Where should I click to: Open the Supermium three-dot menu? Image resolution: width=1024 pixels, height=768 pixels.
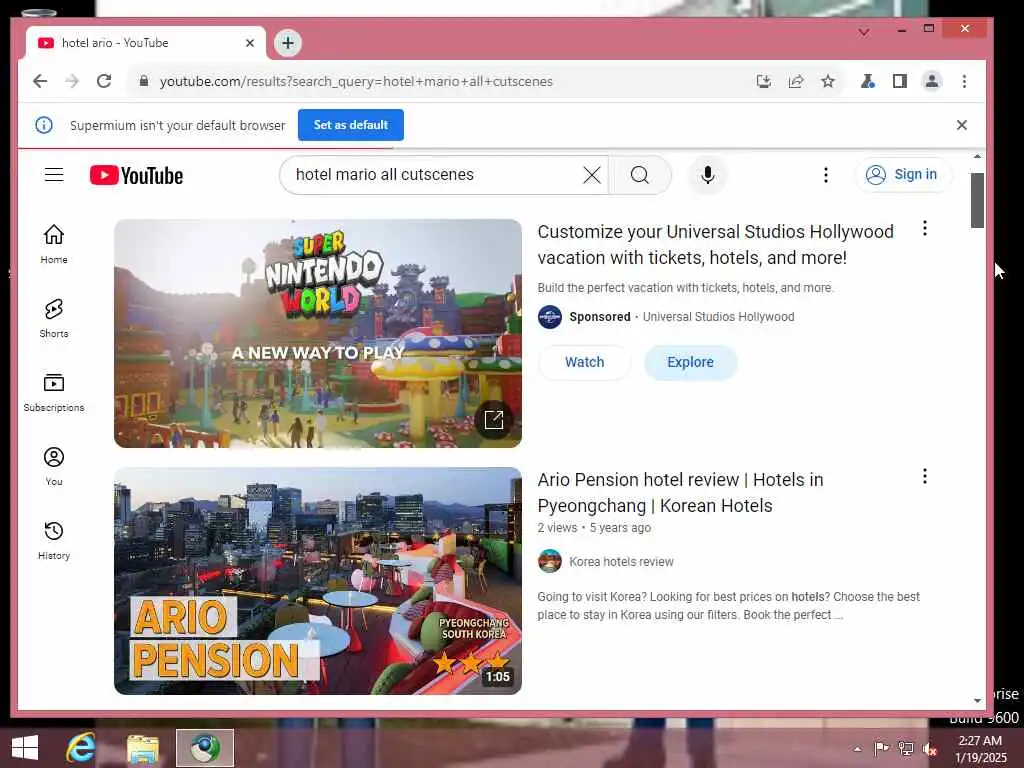964,81
